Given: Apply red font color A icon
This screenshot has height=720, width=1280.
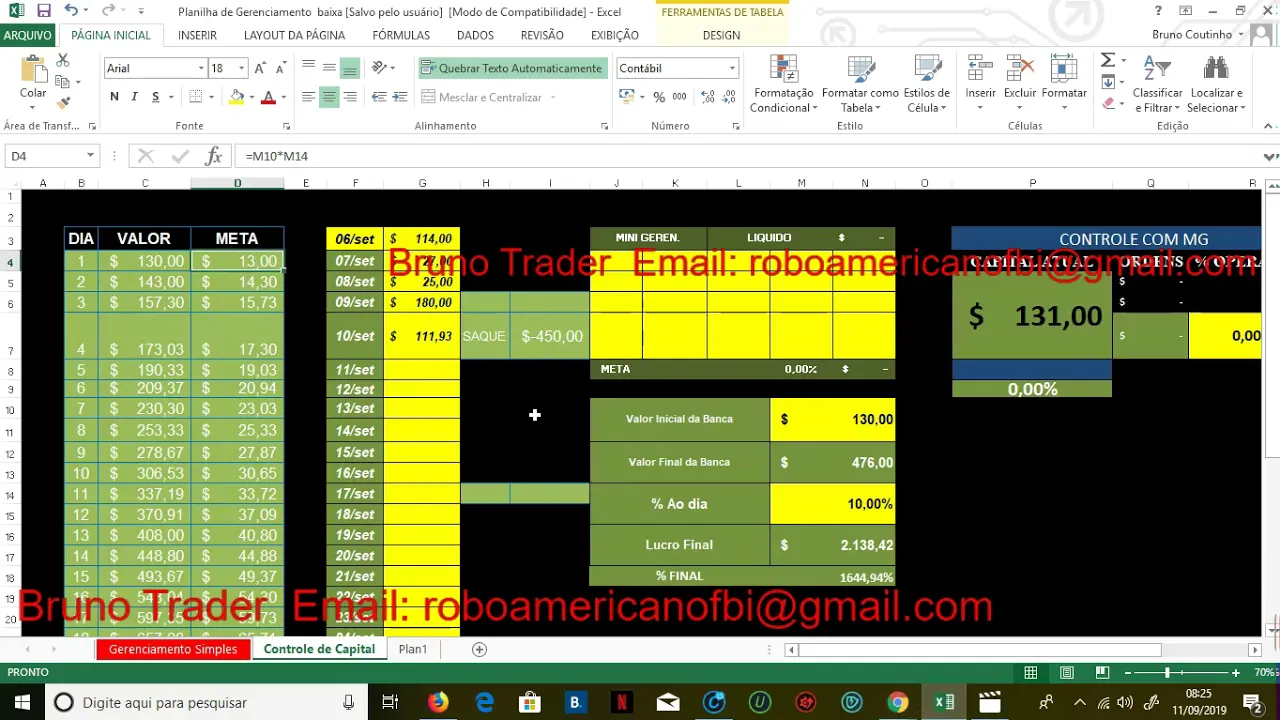Looking at the screenshot, I should click(268, 97).
